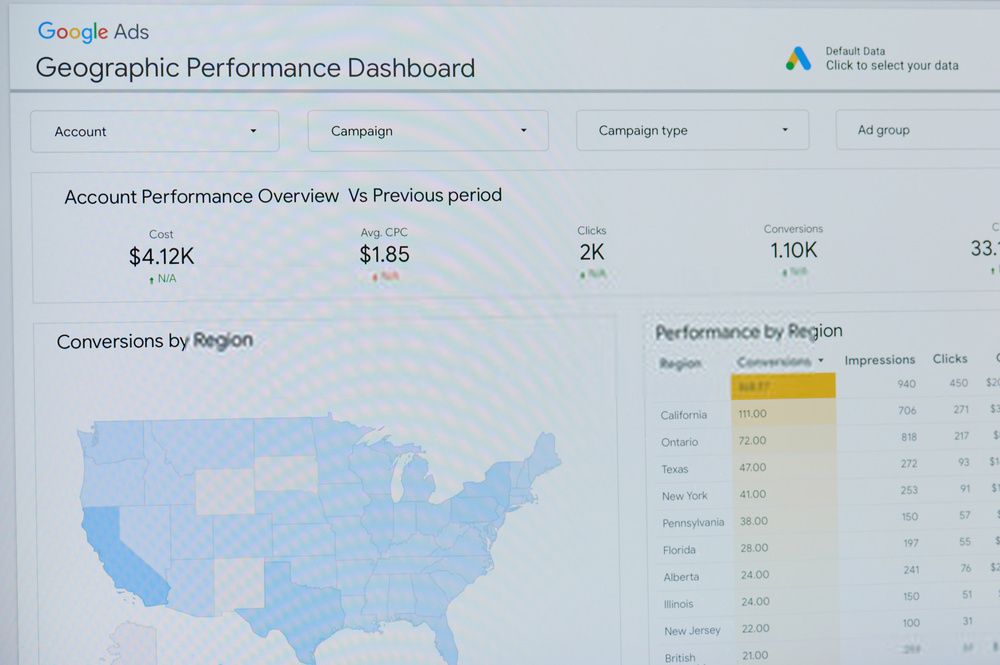Screen dimensions: 1000x665
Task: Click the Google Ads icon beside Default Data
Action: (798, 59)
